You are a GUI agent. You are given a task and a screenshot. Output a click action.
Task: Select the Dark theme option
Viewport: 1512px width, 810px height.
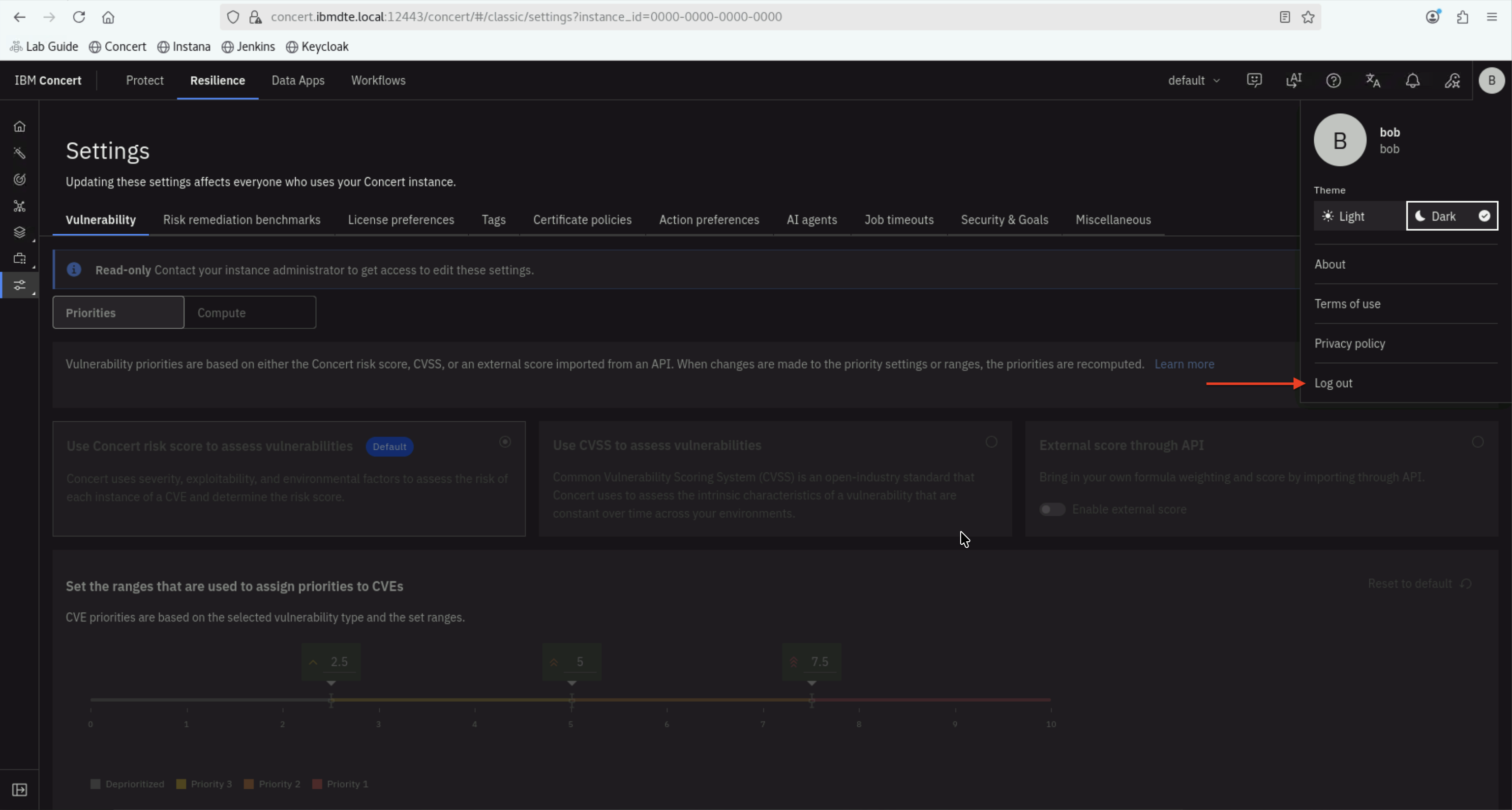[x=1452, y=216]
